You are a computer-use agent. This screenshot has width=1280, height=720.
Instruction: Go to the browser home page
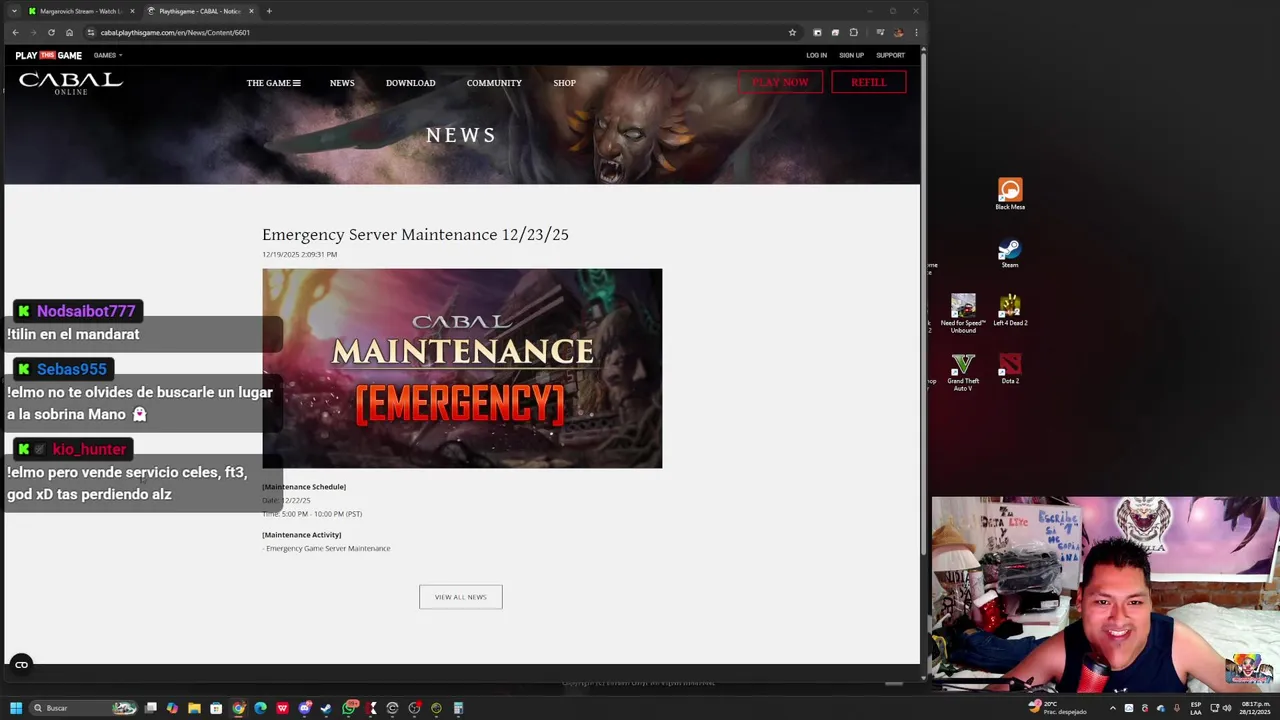[69, 32]
